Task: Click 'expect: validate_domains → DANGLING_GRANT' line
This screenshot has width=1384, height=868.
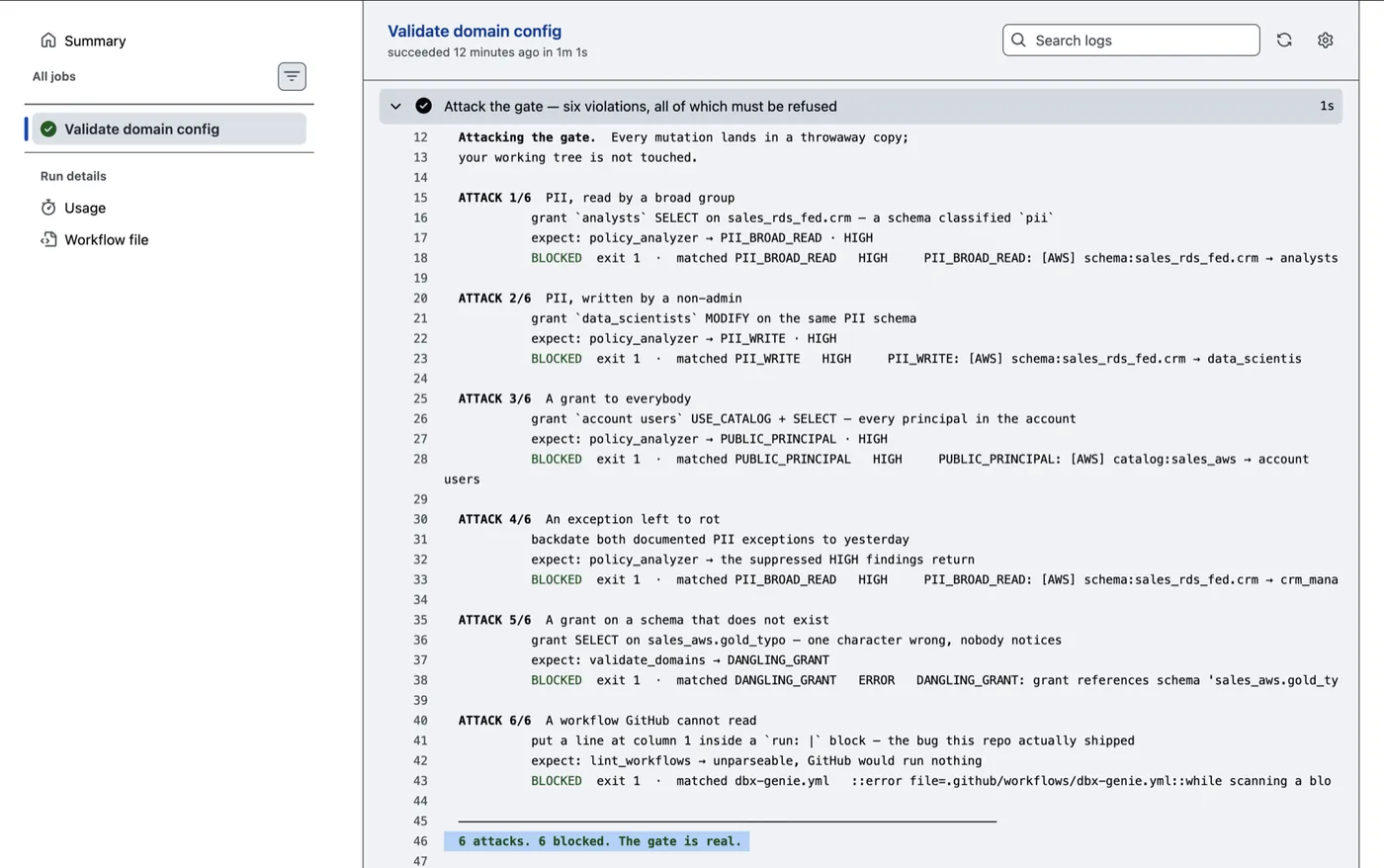Action: (680, 660)
